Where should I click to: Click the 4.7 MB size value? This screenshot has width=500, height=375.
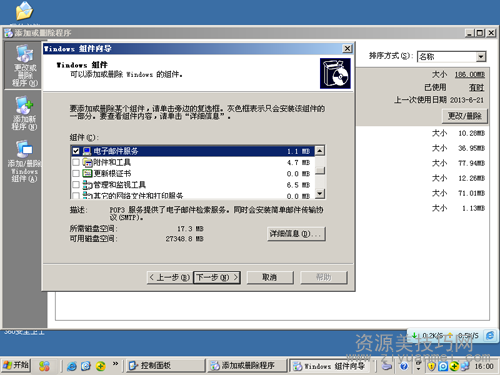298,163
